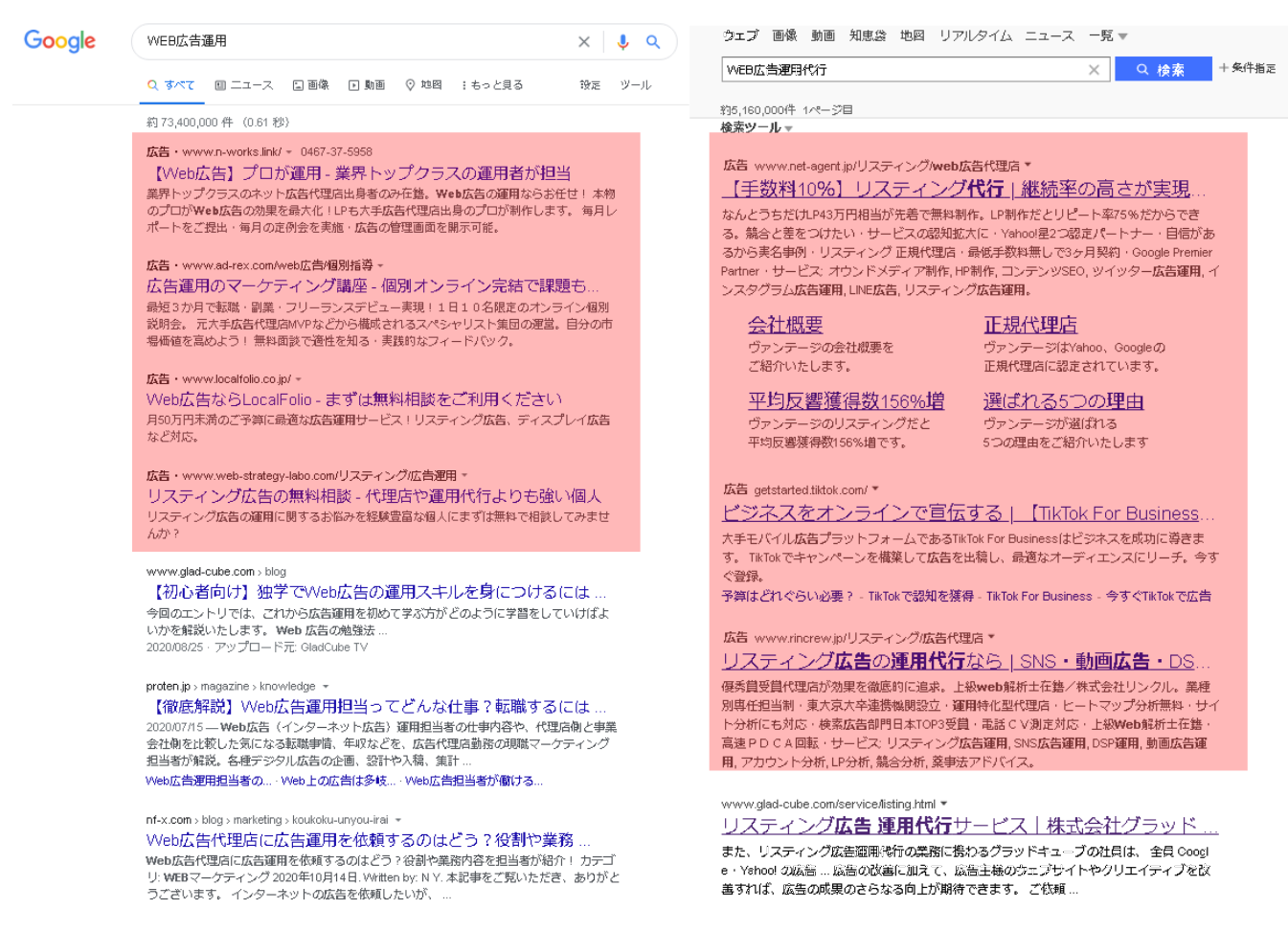
Task: Open Yahoo ad sitelink 正規代理店
Action: 1030,325
